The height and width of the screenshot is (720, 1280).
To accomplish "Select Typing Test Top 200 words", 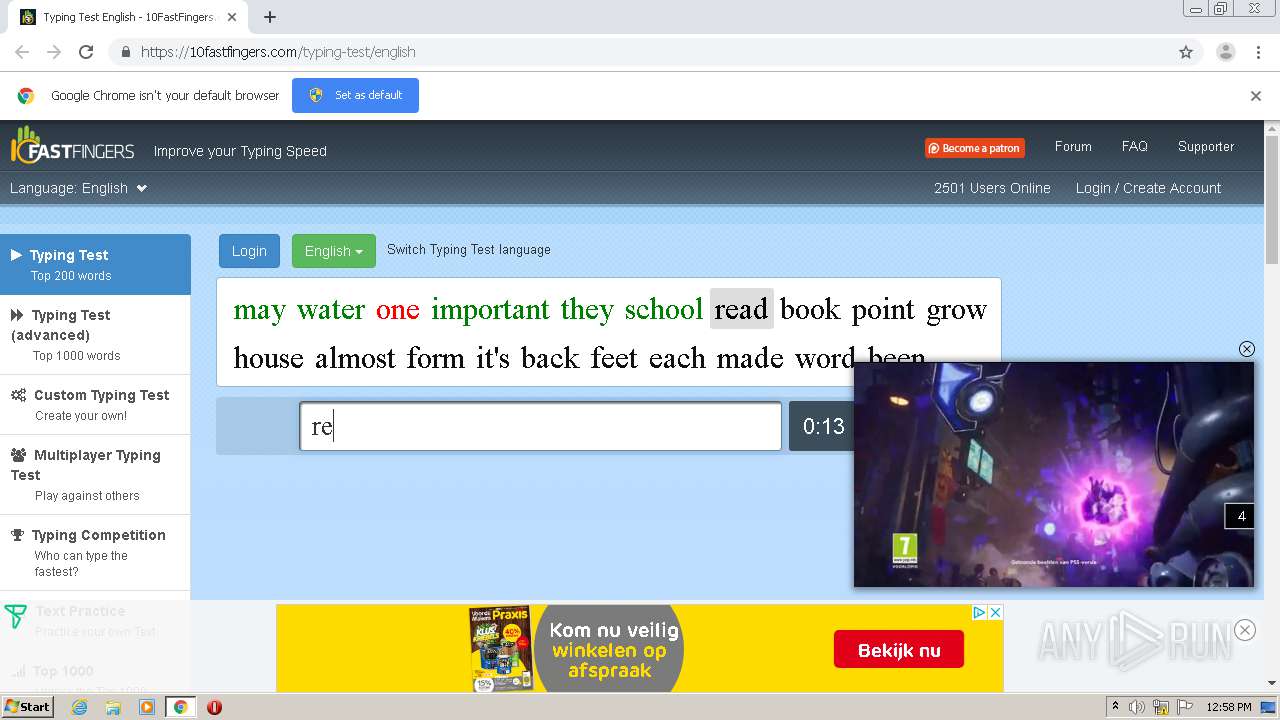I will [95, 264].
